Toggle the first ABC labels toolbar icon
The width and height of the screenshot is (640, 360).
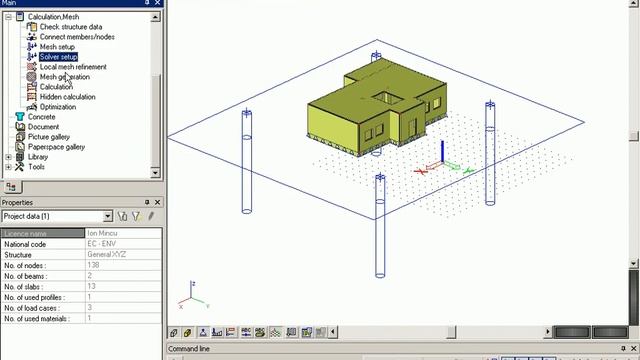246,333
